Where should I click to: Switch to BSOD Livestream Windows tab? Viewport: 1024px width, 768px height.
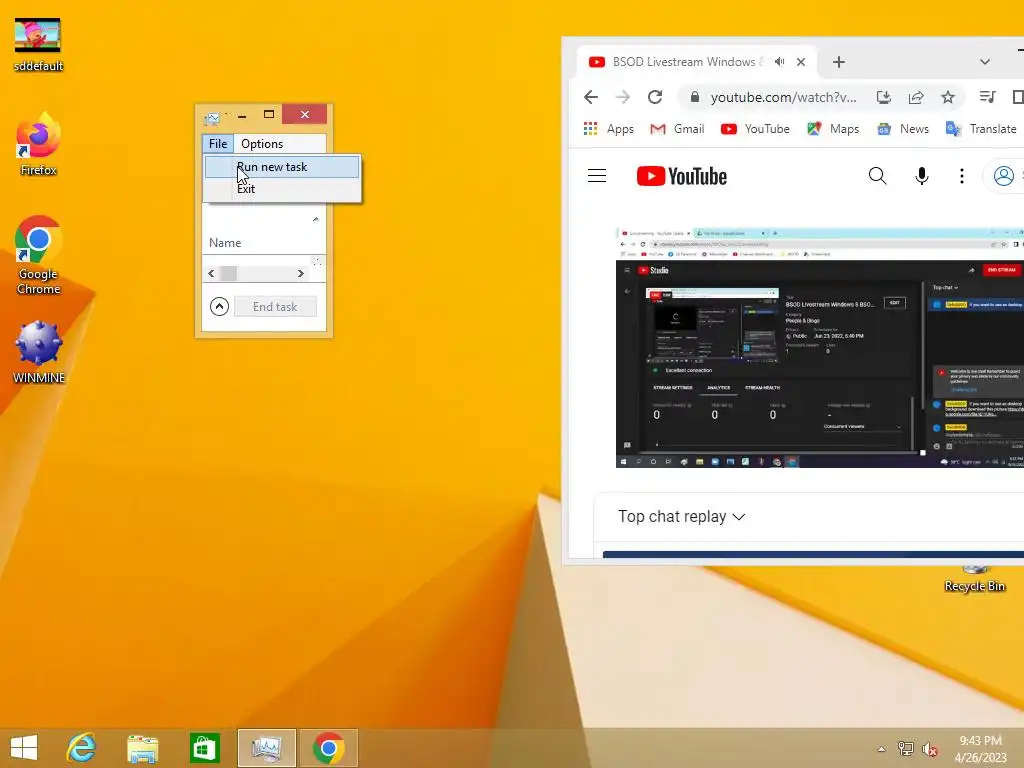coord(688,62)
